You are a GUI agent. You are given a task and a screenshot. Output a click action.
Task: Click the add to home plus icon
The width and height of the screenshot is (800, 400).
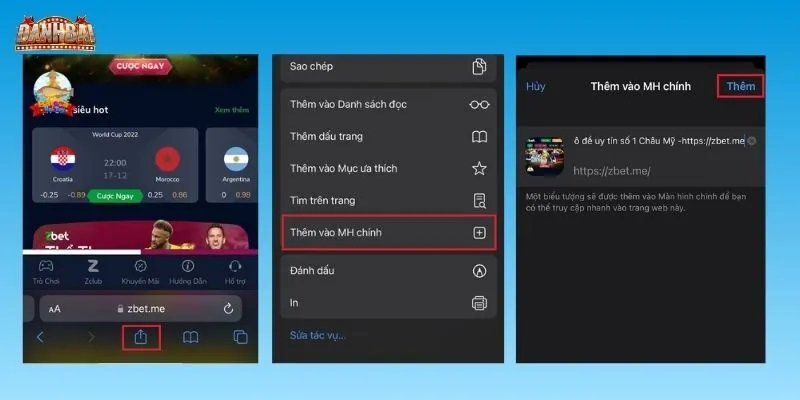[479, 233]
